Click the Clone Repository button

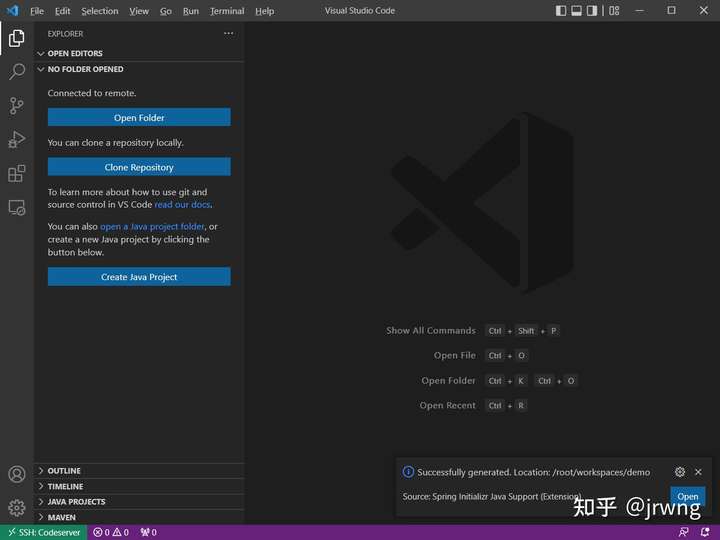tap(139, 167)
